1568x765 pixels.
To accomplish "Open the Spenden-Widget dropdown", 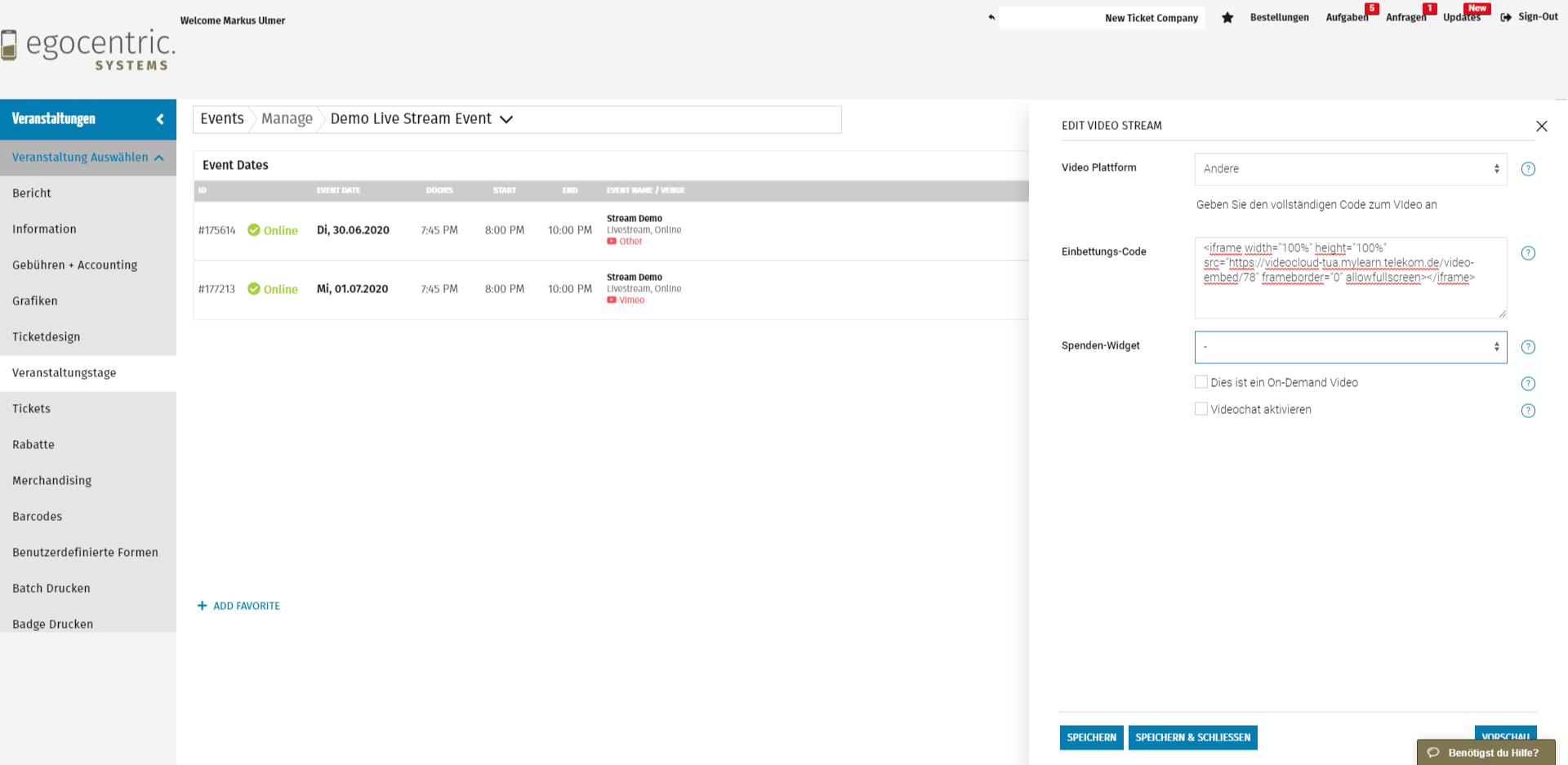I will point(1350,347).
